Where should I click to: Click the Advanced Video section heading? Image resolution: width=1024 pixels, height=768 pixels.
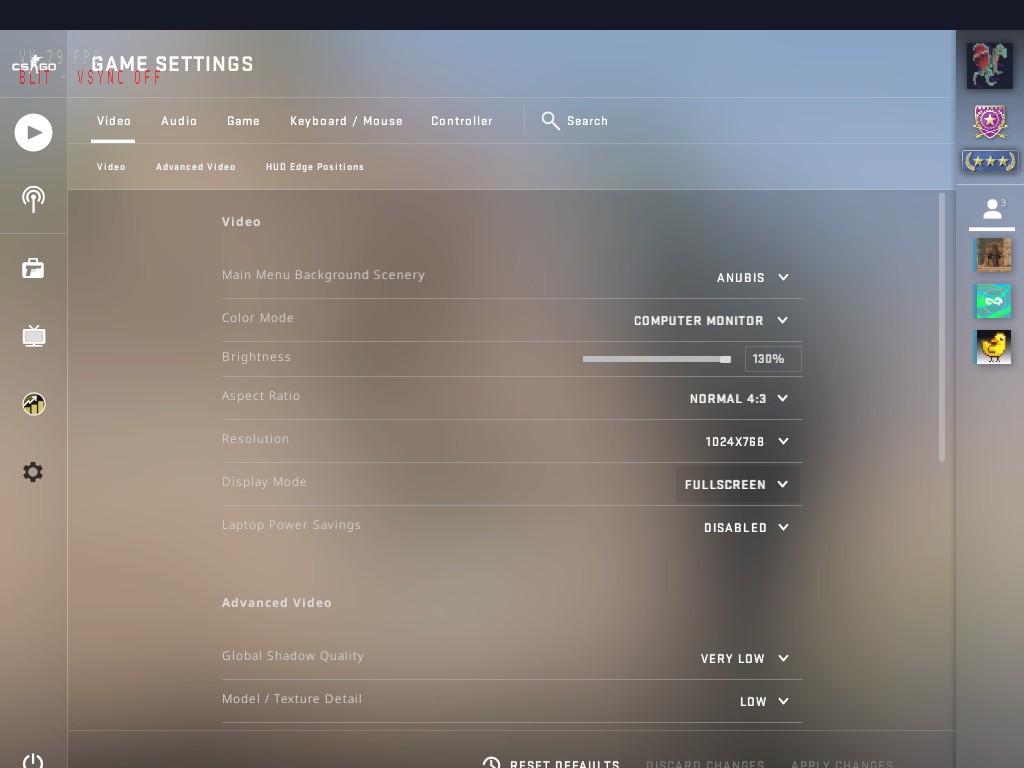pyautogui.click(x=276, y=603)
